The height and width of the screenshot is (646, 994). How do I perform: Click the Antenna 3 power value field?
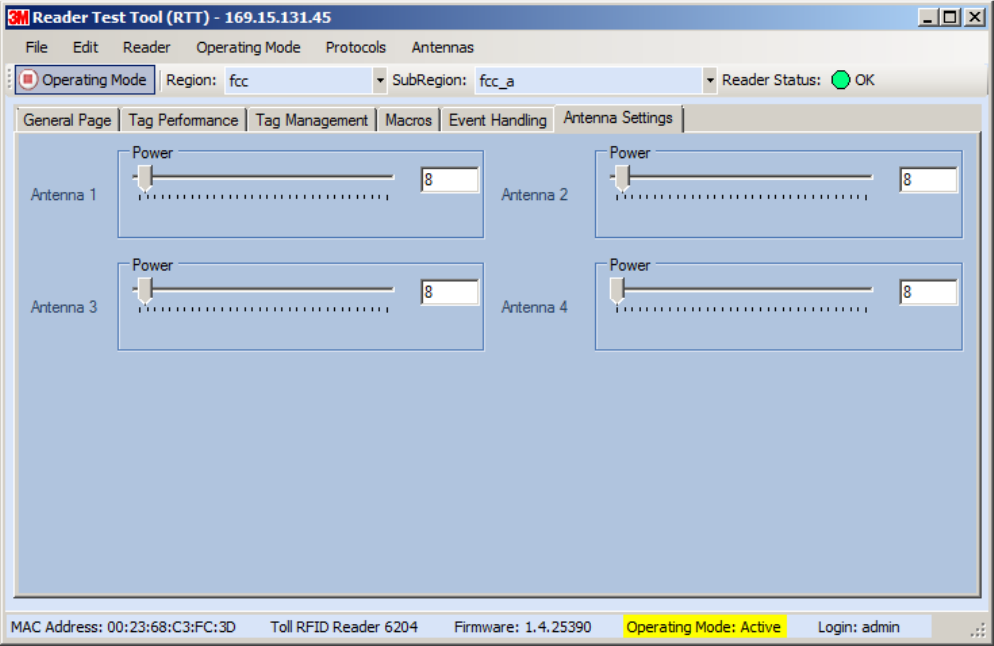click(x=449, y=292)
